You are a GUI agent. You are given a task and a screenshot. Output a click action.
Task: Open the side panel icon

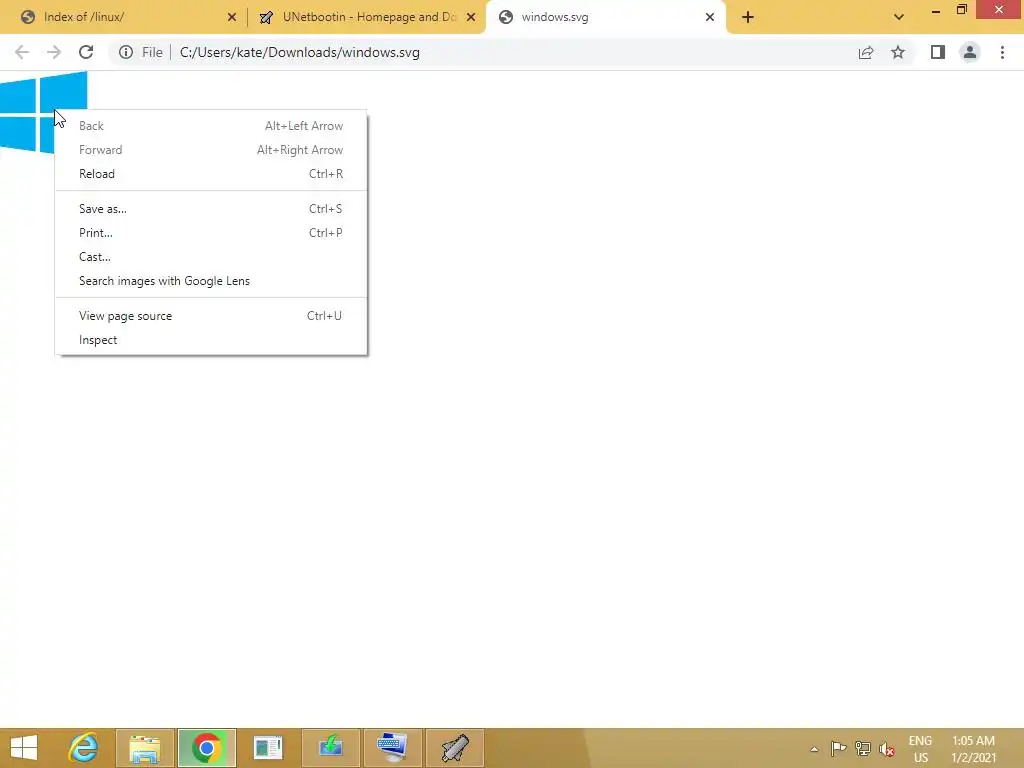tap(938, 52)
